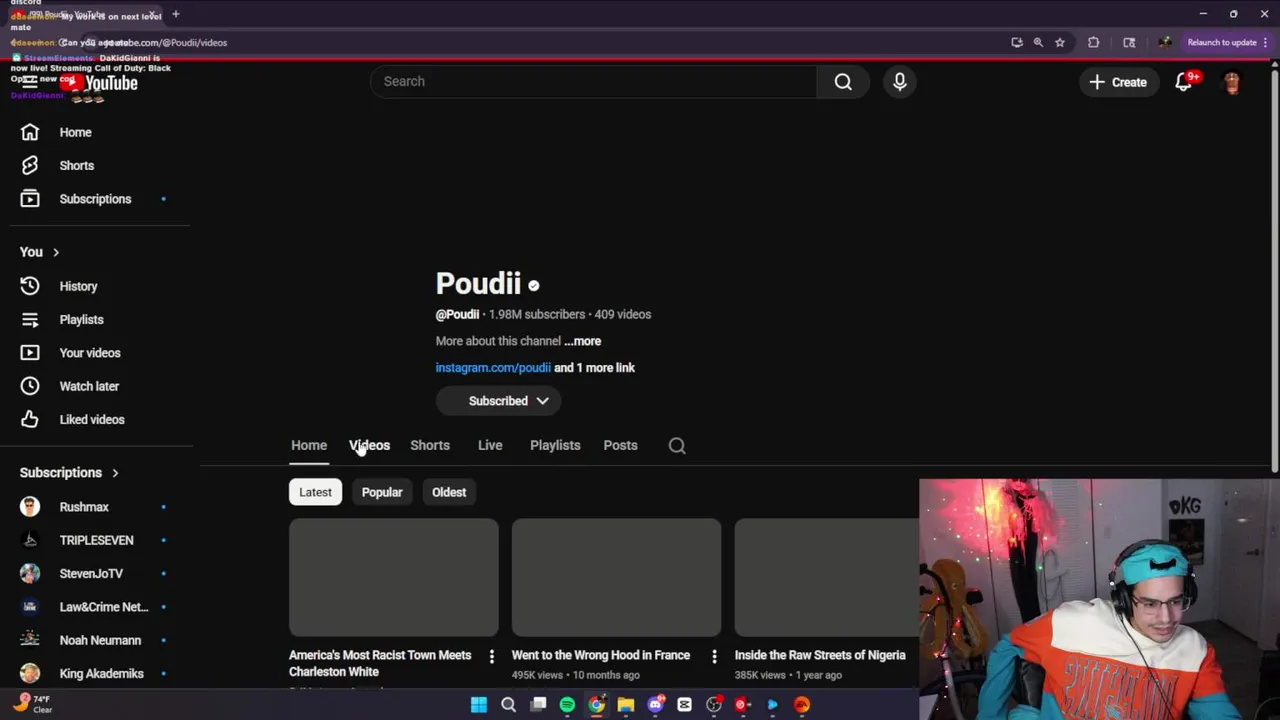Image resolution: width=1280 pixels, height=720 pixels.
Task: Open options menu for Wrong Hood in France video
Action: (x=714, y=657)
